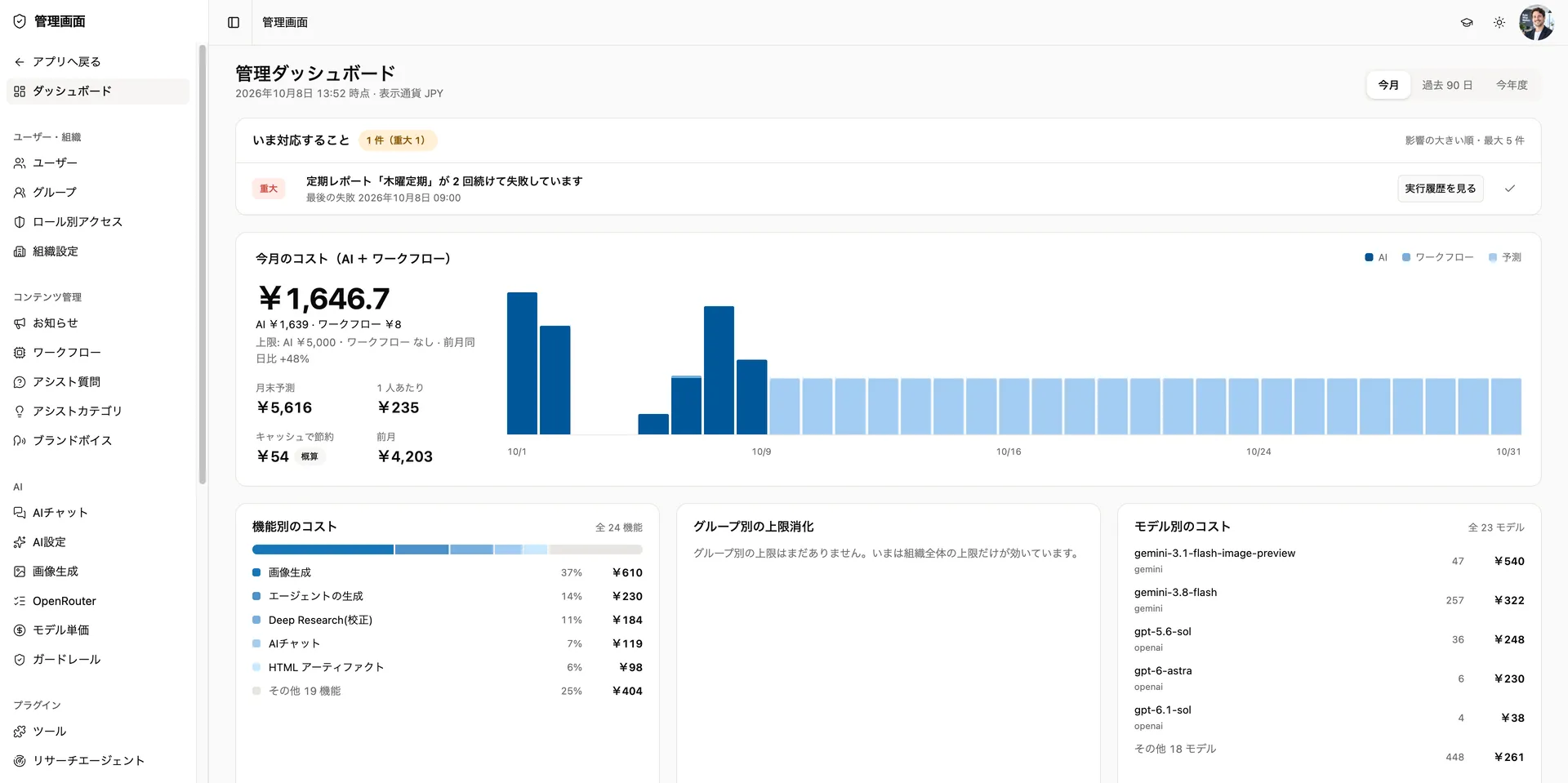Switch to the 過去 90 日 tab
Image resolution: width=1568 pixels, height=783 pixels.
tap(1447, 85)
